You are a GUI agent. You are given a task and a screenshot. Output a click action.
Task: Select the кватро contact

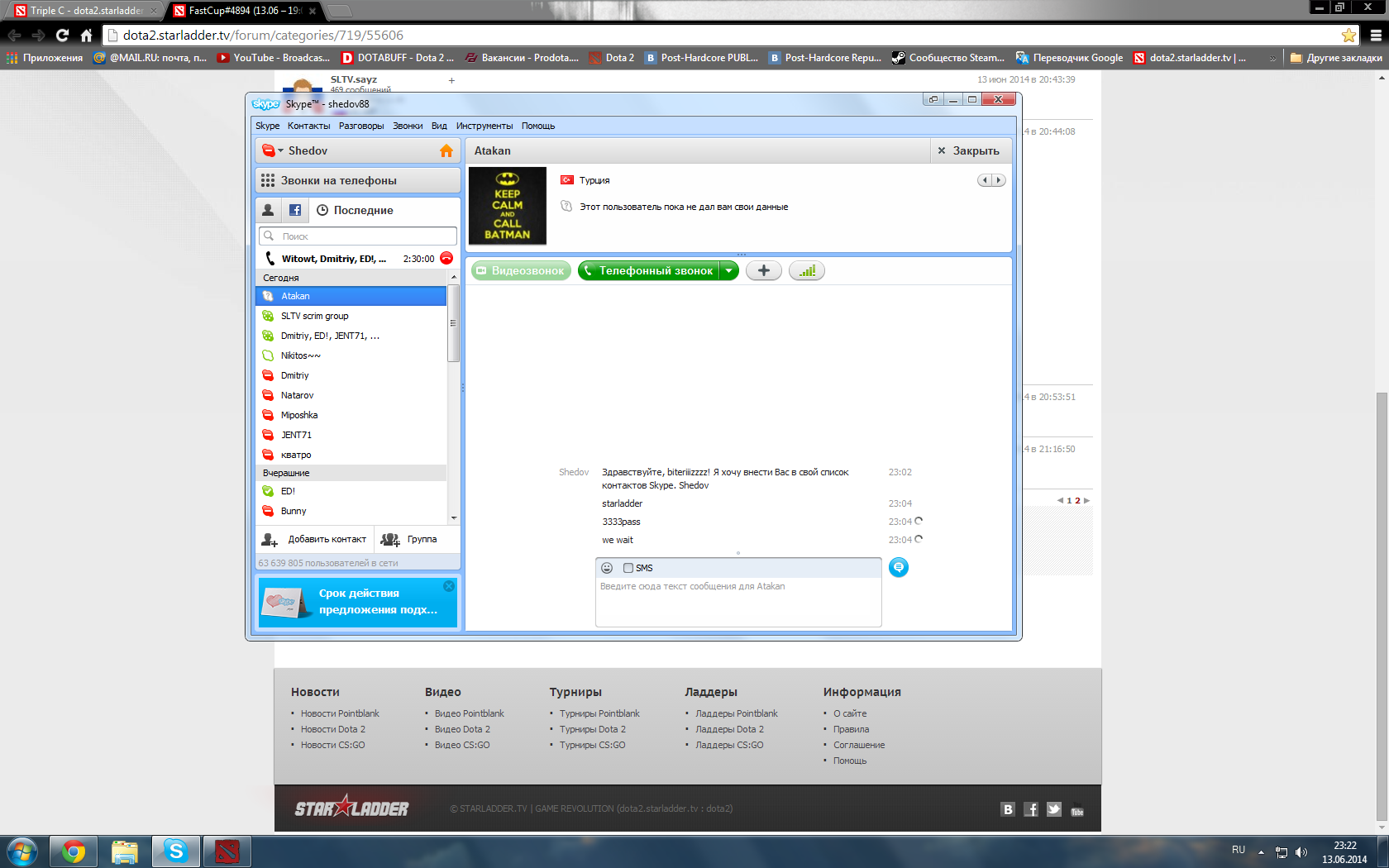click(x=351, y=455)
